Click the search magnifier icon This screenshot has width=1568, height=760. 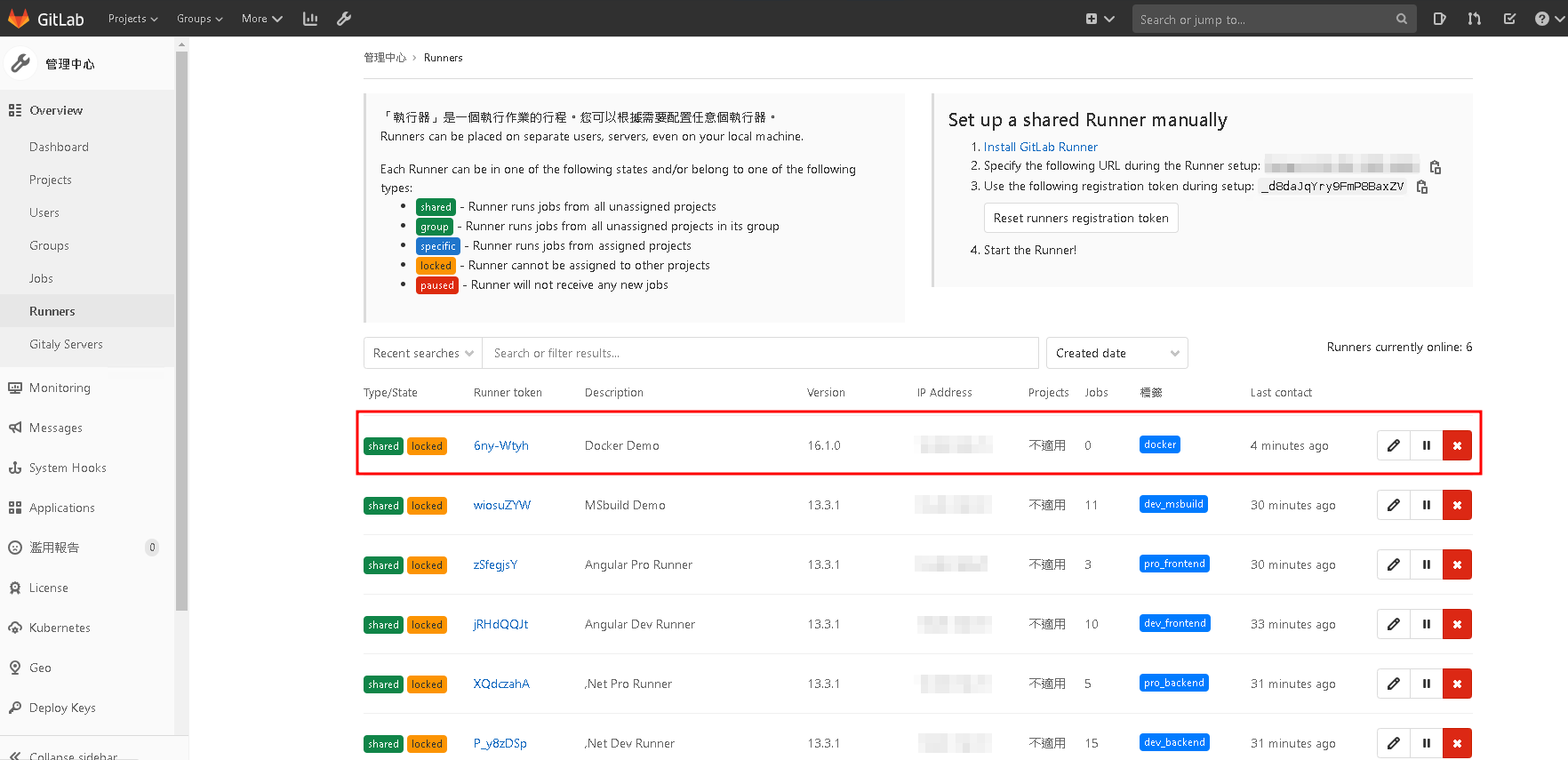pos(1402,19)
